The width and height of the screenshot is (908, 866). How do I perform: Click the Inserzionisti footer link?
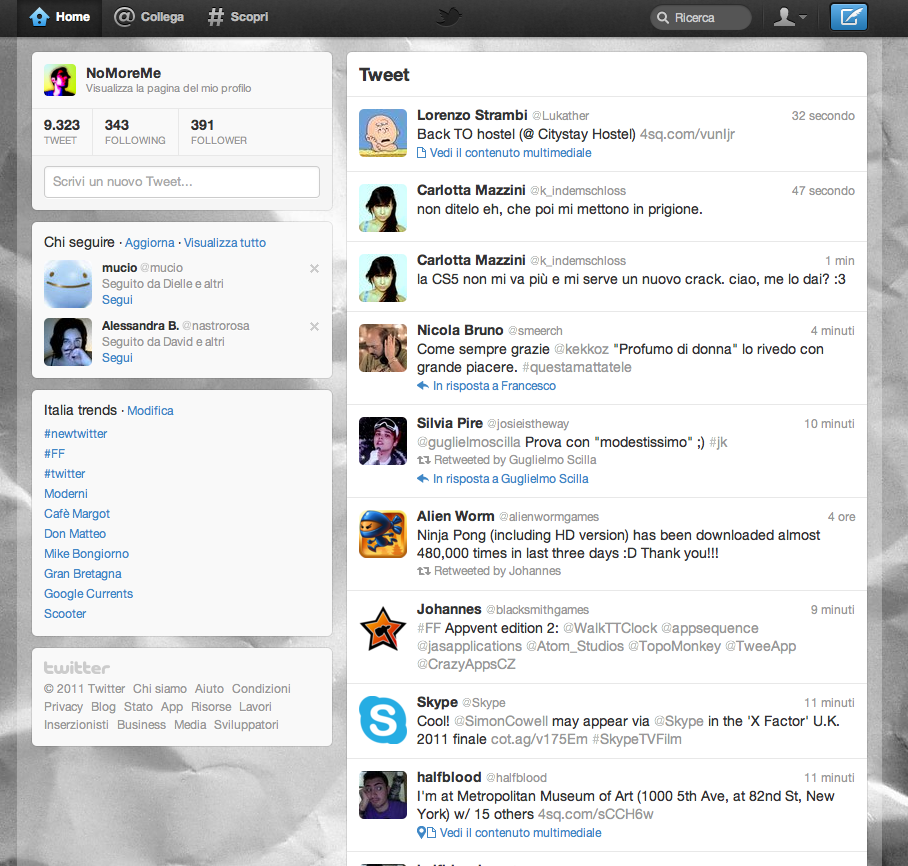point(76,725)
